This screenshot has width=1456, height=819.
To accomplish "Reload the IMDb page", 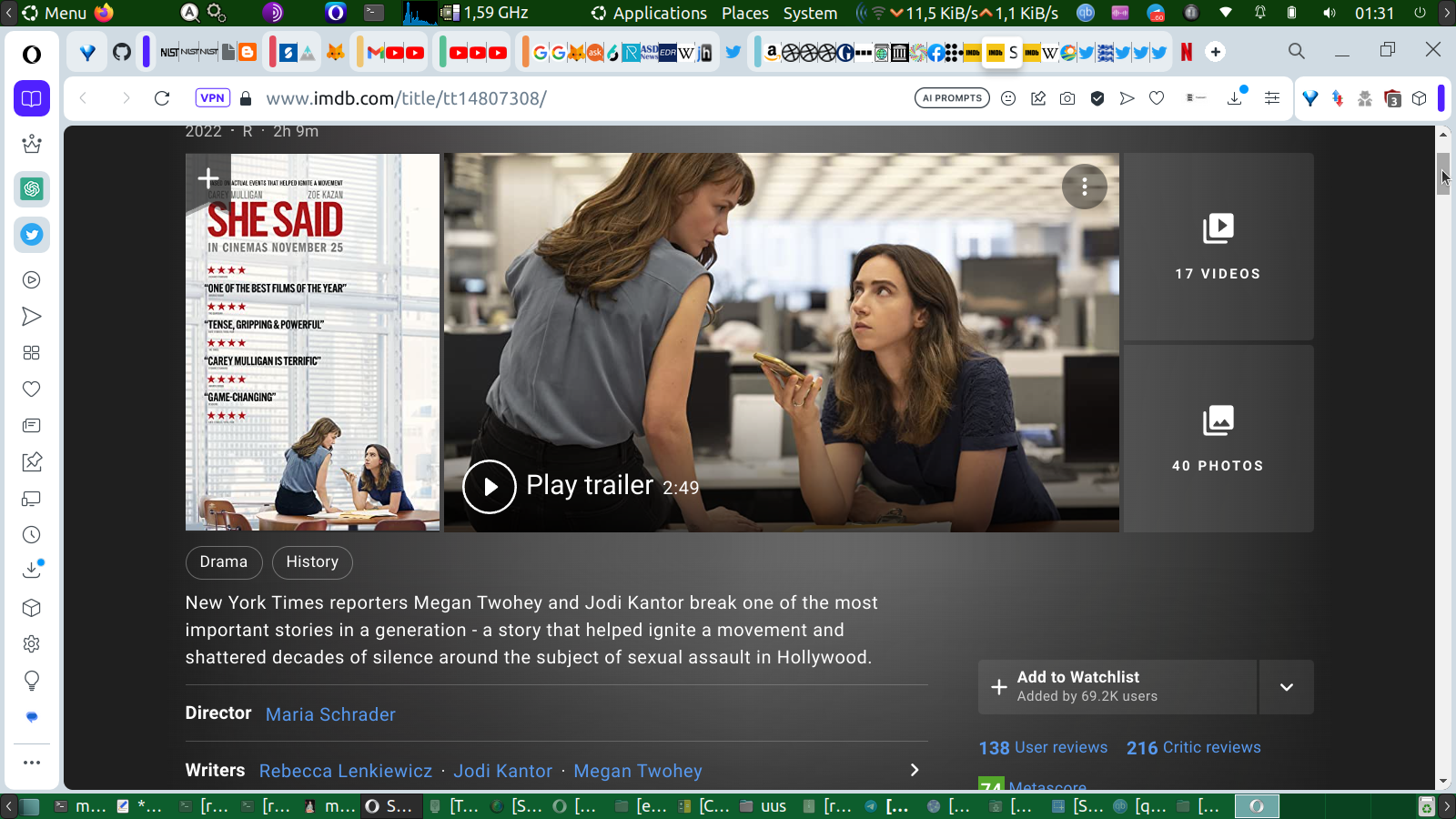I will click(x=162, y=98).
